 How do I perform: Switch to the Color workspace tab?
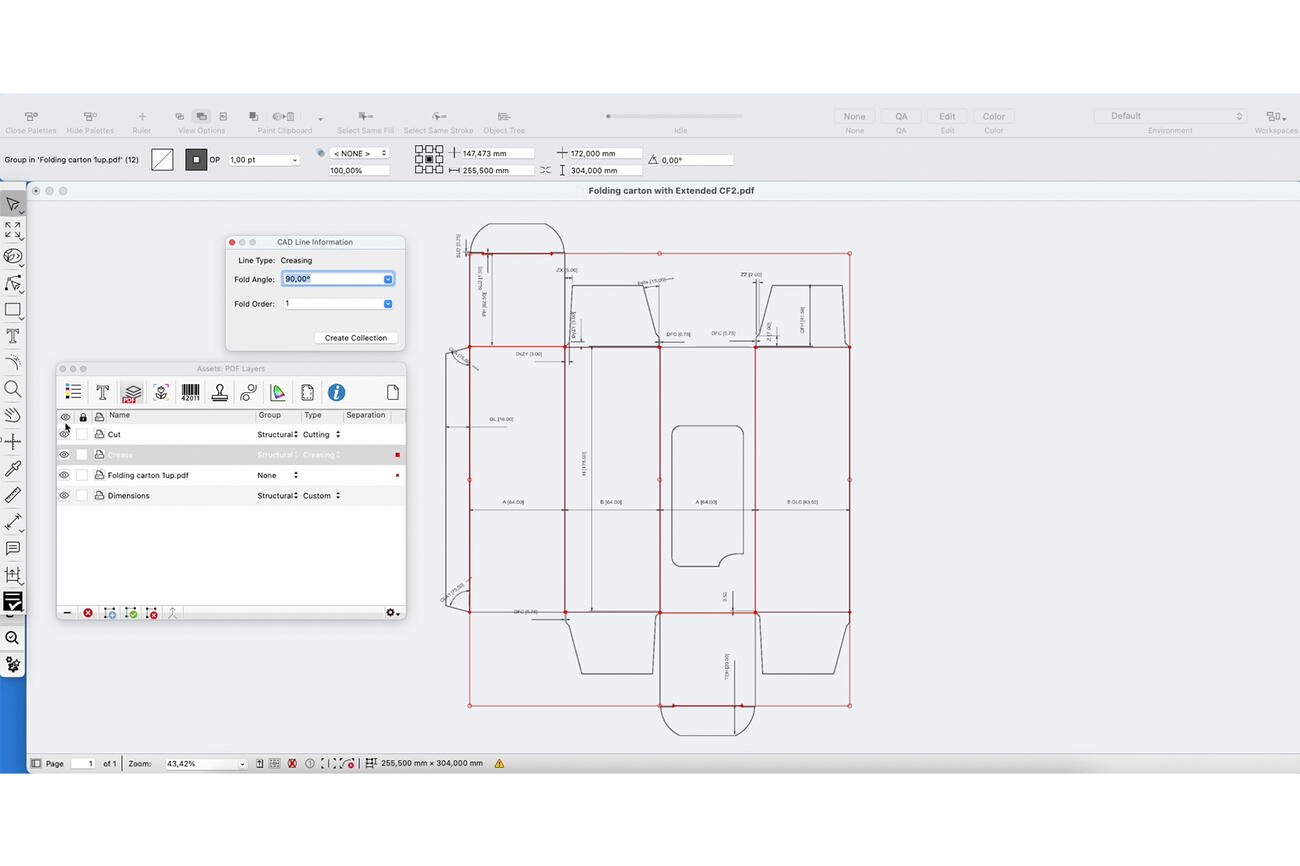[993, 116]
